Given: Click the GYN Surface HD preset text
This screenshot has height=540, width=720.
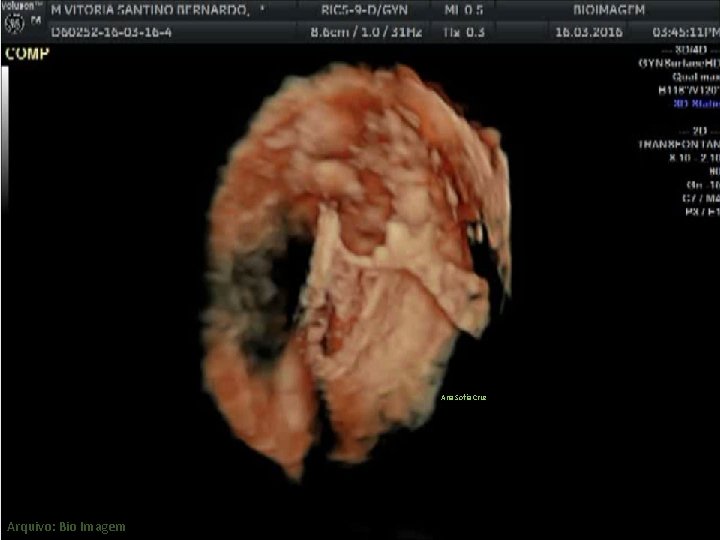Looking at the screenshot, I should 679,63.
